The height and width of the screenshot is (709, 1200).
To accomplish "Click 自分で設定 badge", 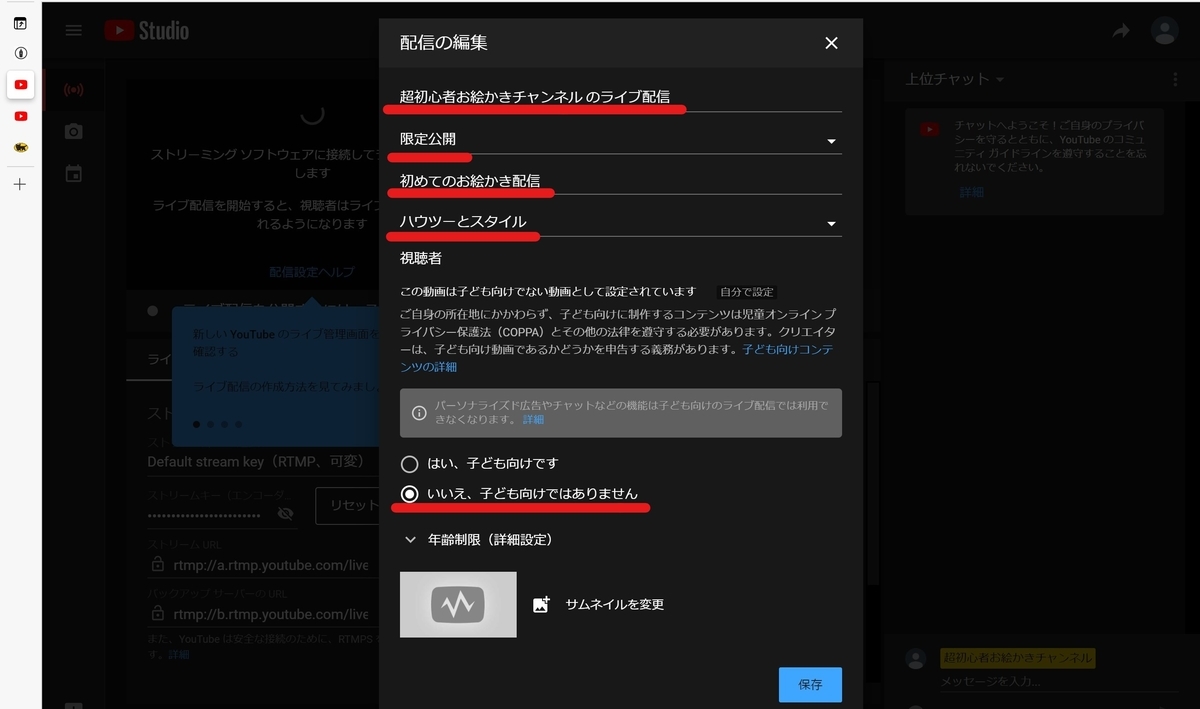I will [x=747, y=292].
